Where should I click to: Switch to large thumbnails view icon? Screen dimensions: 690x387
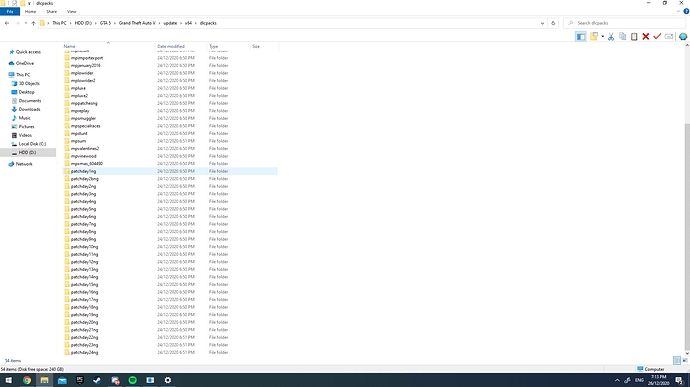tap(685, 361)
